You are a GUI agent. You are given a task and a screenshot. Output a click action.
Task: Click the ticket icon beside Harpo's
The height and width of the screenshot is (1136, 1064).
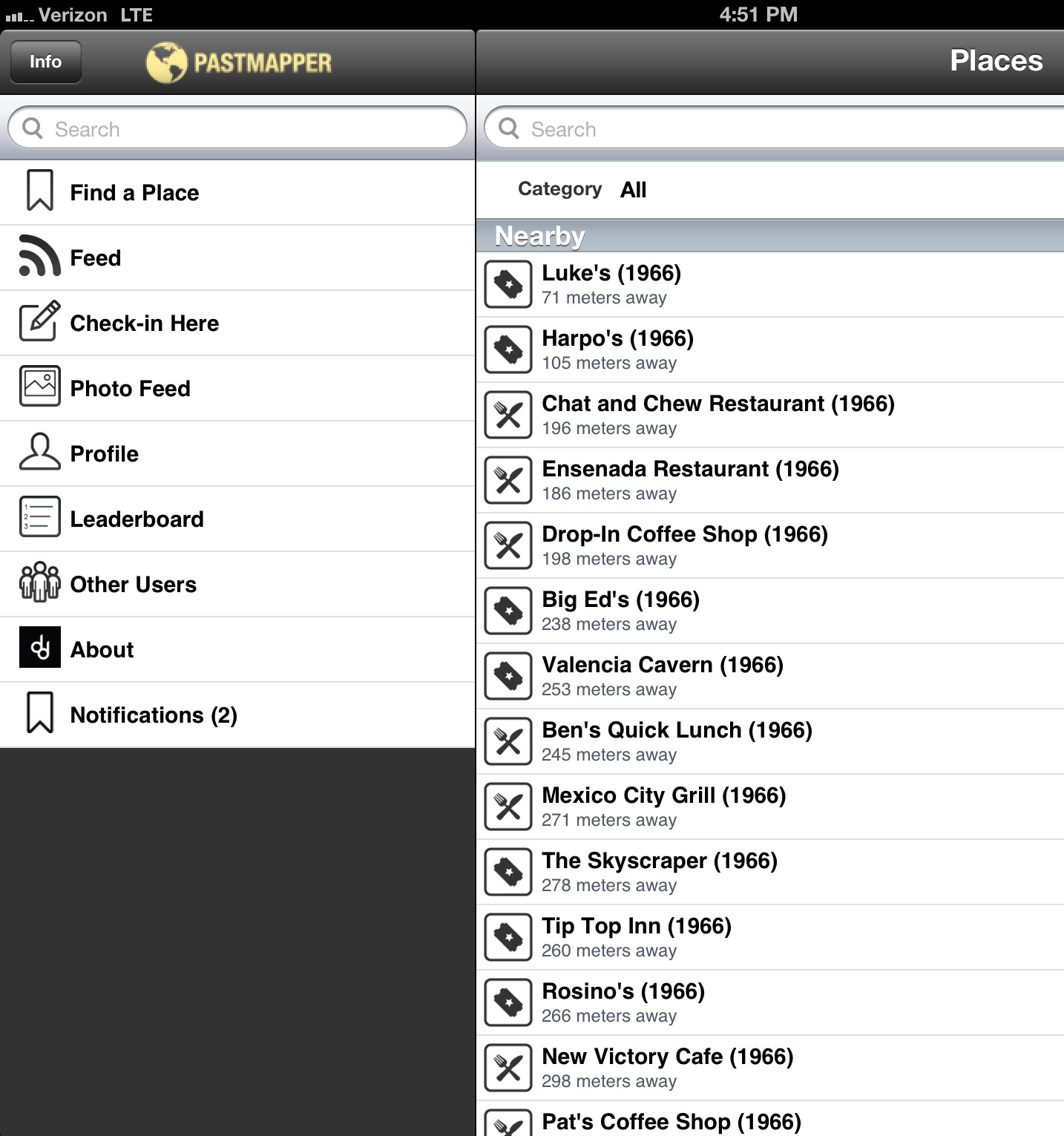(x=508, y=349)
